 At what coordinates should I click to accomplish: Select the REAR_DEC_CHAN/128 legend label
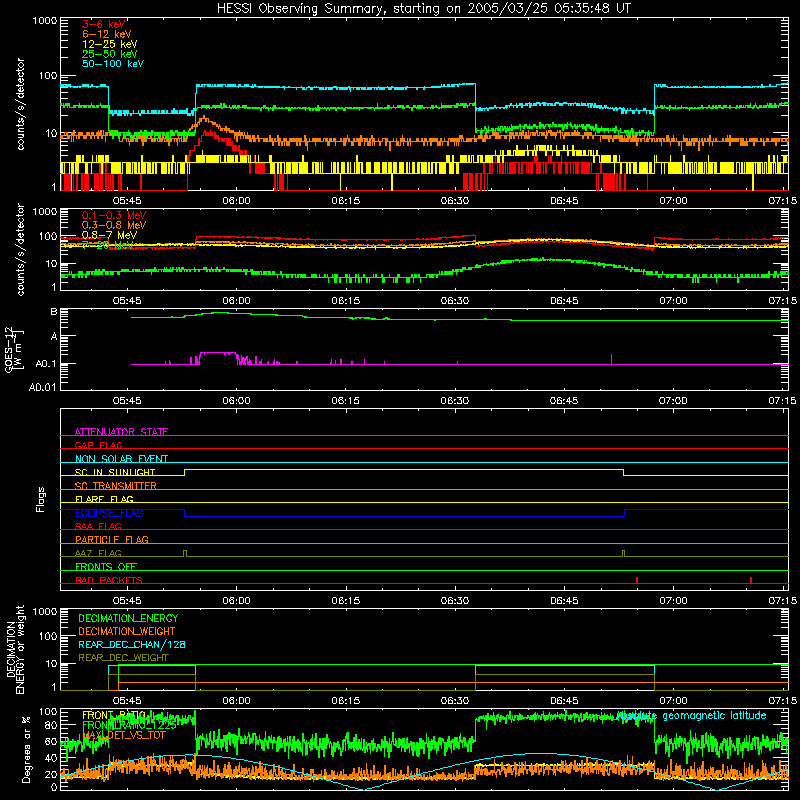pos(132,644)
